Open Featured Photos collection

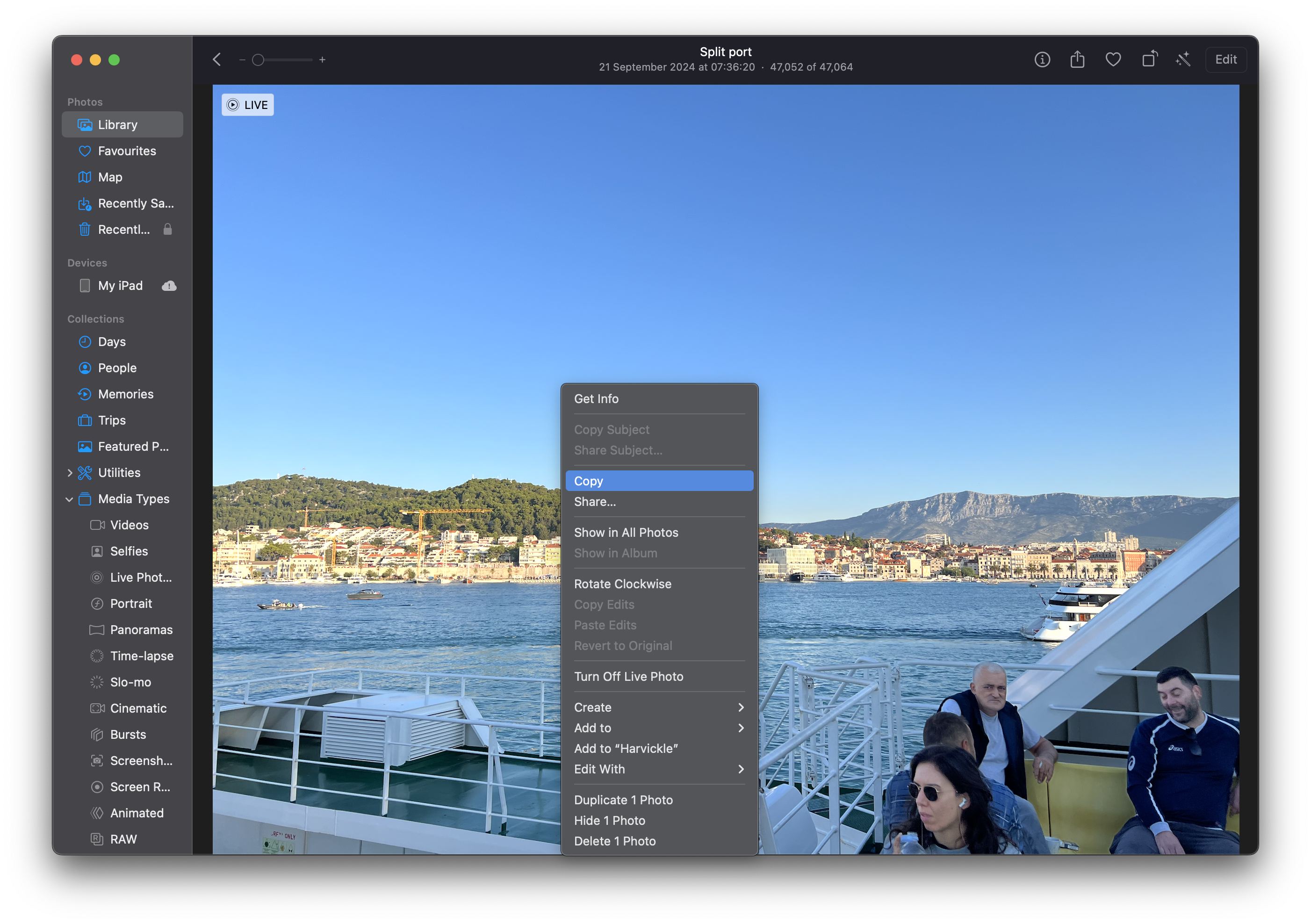122,447
